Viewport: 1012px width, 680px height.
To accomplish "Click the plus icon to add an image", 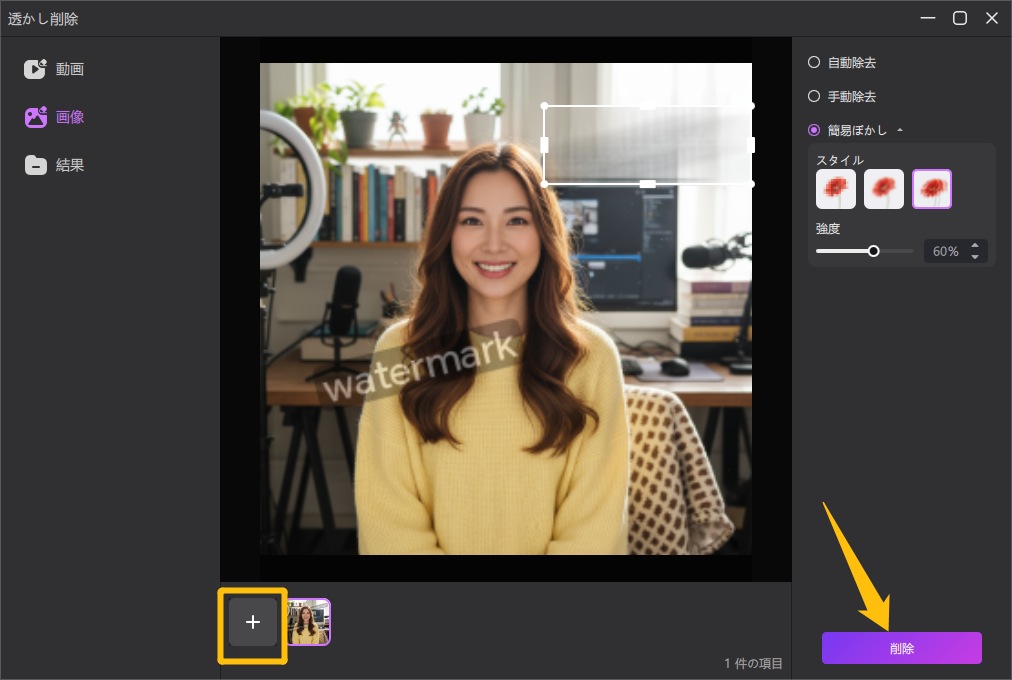I will pos(253,622).
